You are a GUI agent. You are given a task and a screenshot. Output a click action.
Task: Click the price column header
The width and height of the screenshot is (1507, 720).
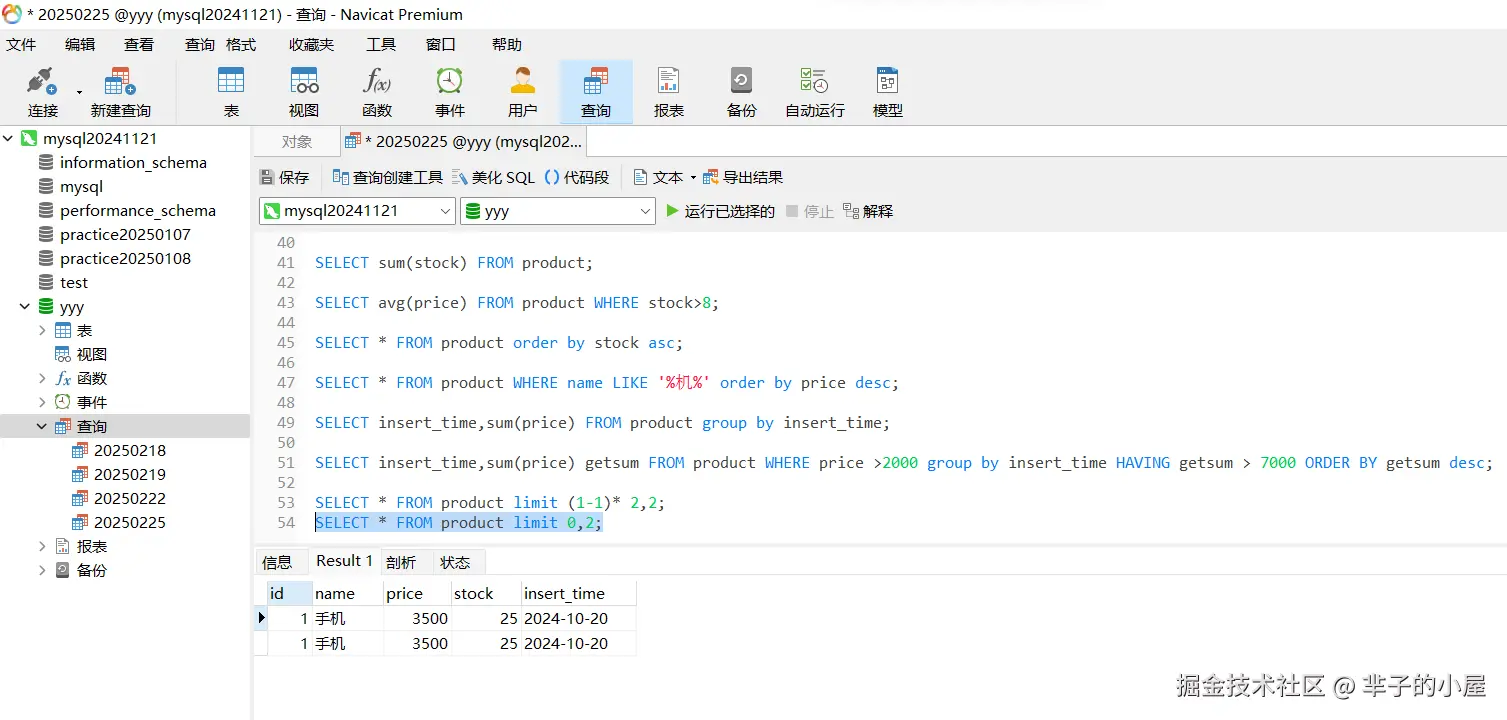[417, 593]
